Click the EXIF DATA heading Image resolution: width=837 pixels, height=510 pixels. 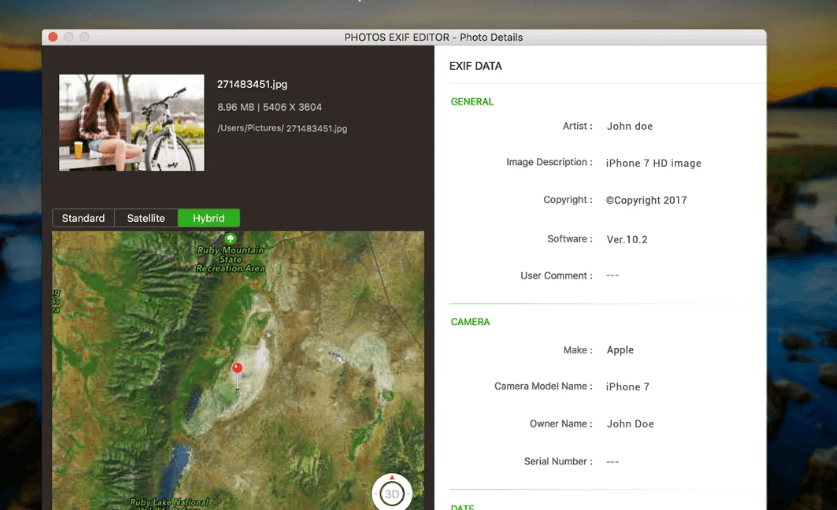tap(476, 66)
